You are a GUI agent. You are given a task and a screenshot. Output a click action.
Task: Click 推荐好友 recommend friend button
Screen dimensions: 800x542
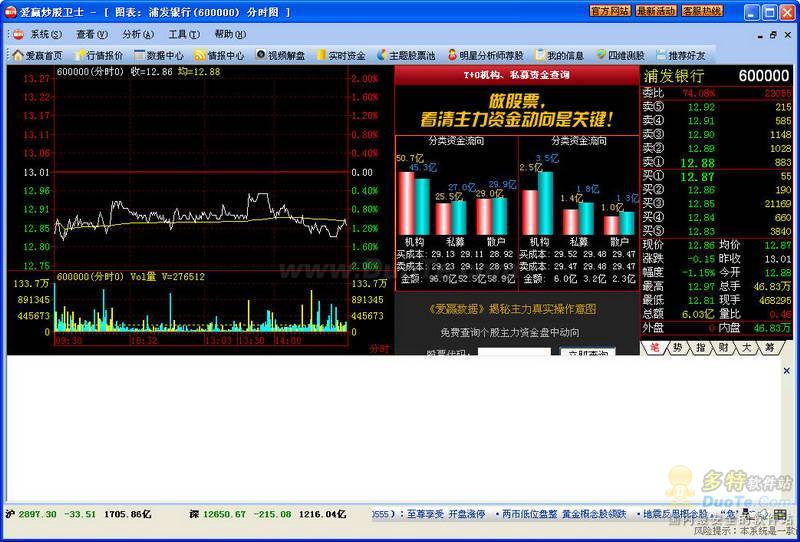pos(681,55)
